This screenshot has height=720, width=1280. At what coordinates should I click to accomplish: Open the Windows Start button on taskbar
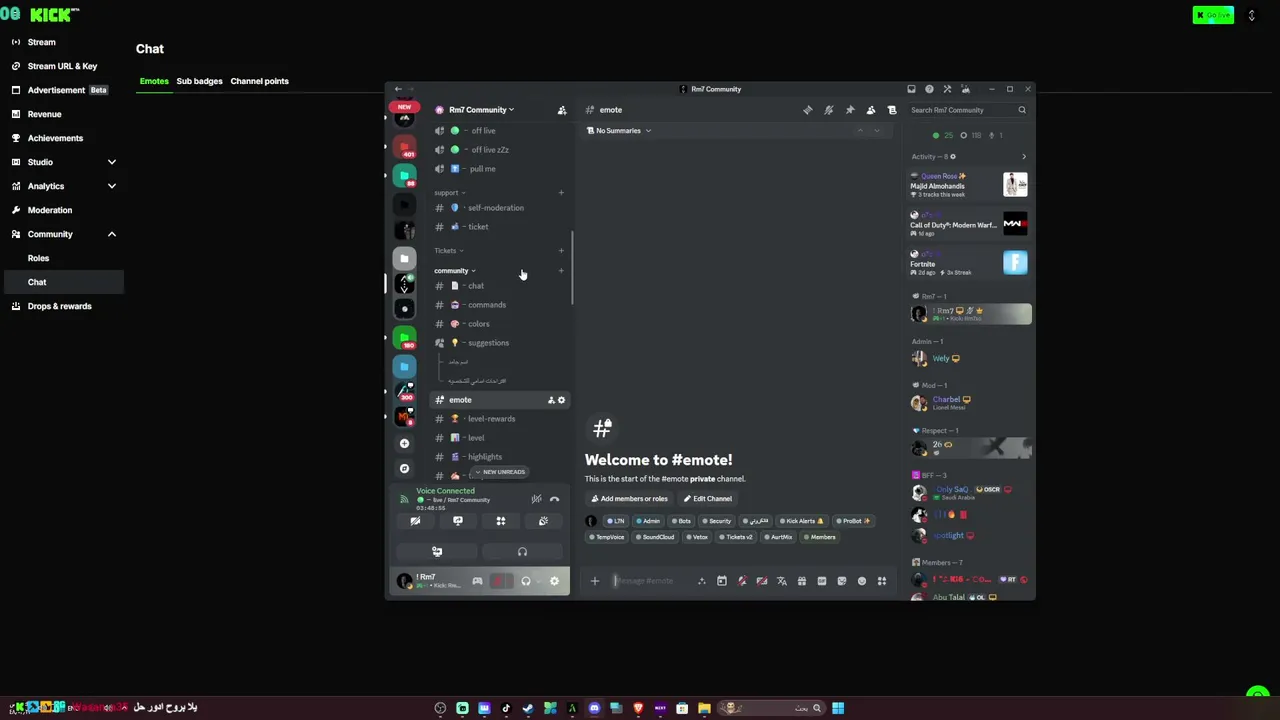pos(838,708)
